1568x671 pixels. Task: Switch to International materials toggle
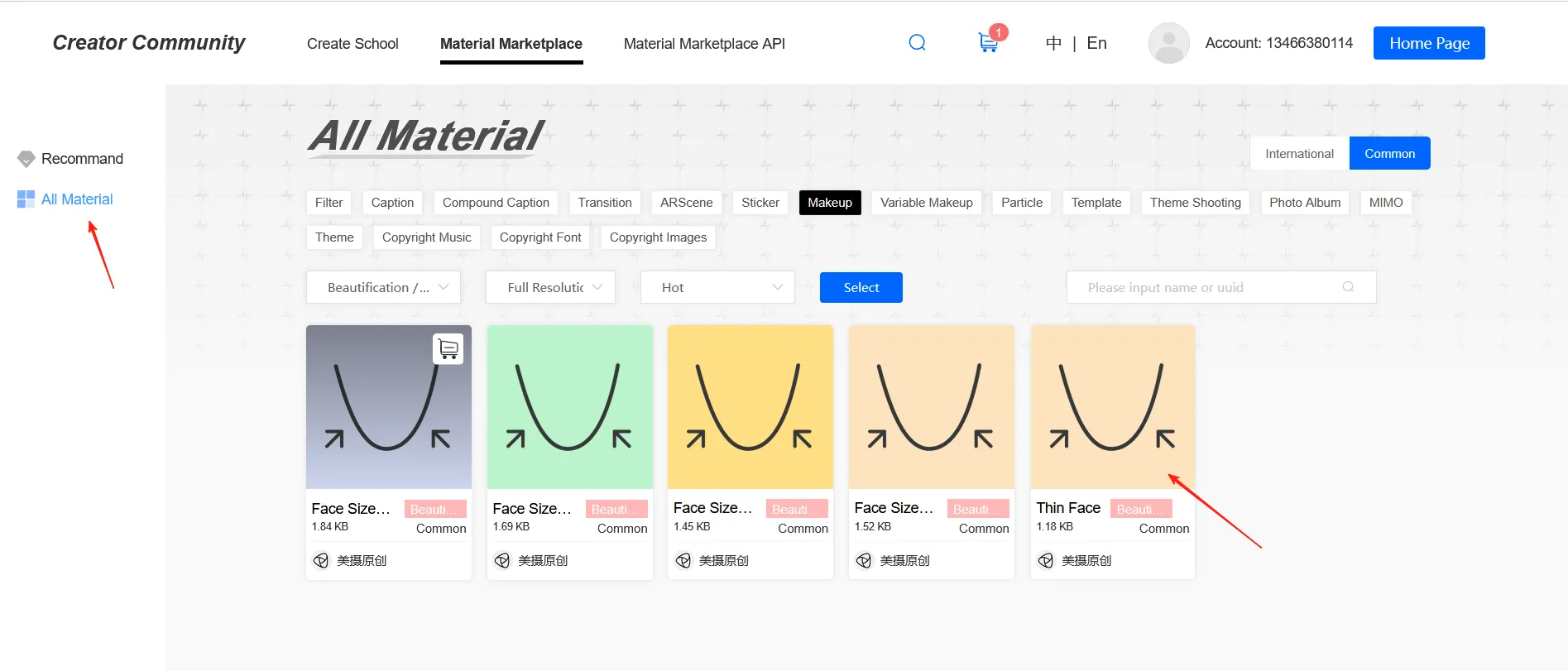[x=1299, y=154]
